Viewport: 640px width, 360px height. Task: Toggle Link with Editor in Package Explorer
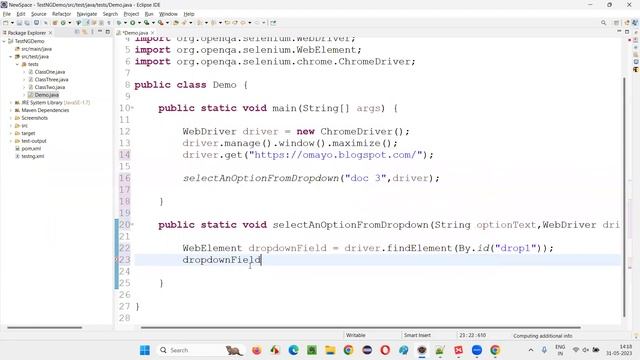(84, 32)
